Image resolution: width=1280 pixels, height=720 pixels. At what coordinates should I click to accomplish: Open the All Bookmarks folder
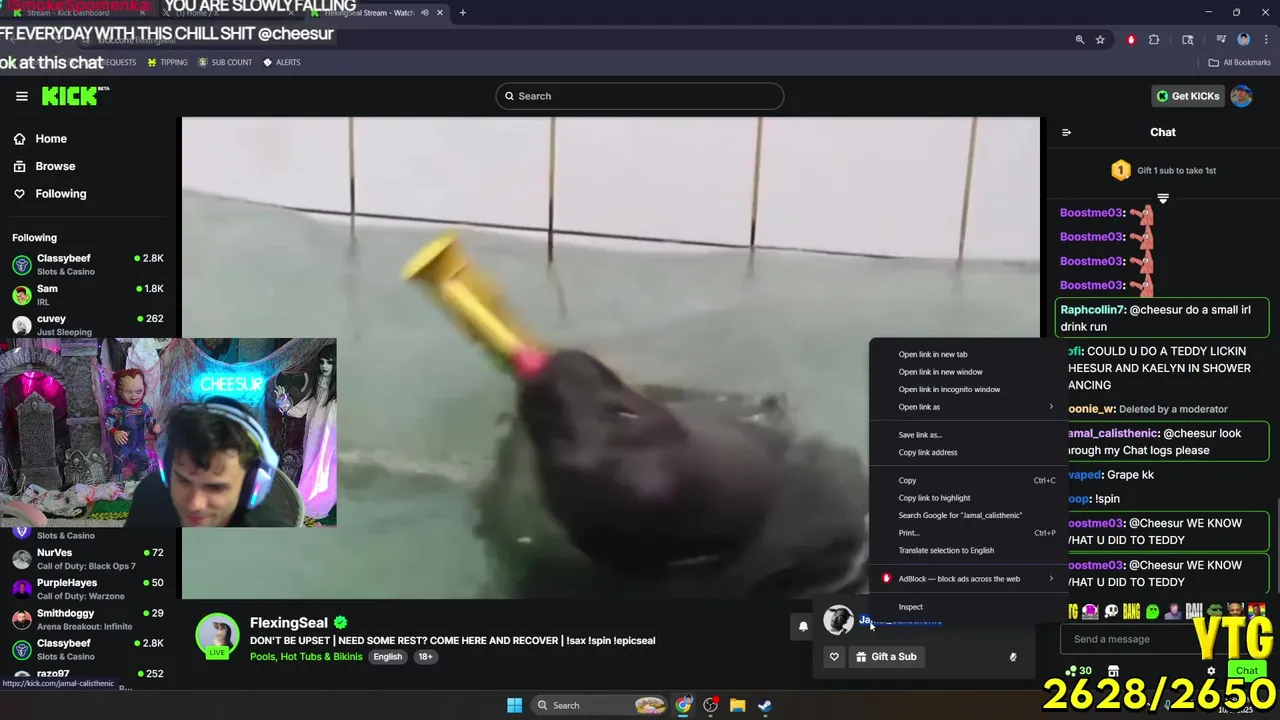1240,62
